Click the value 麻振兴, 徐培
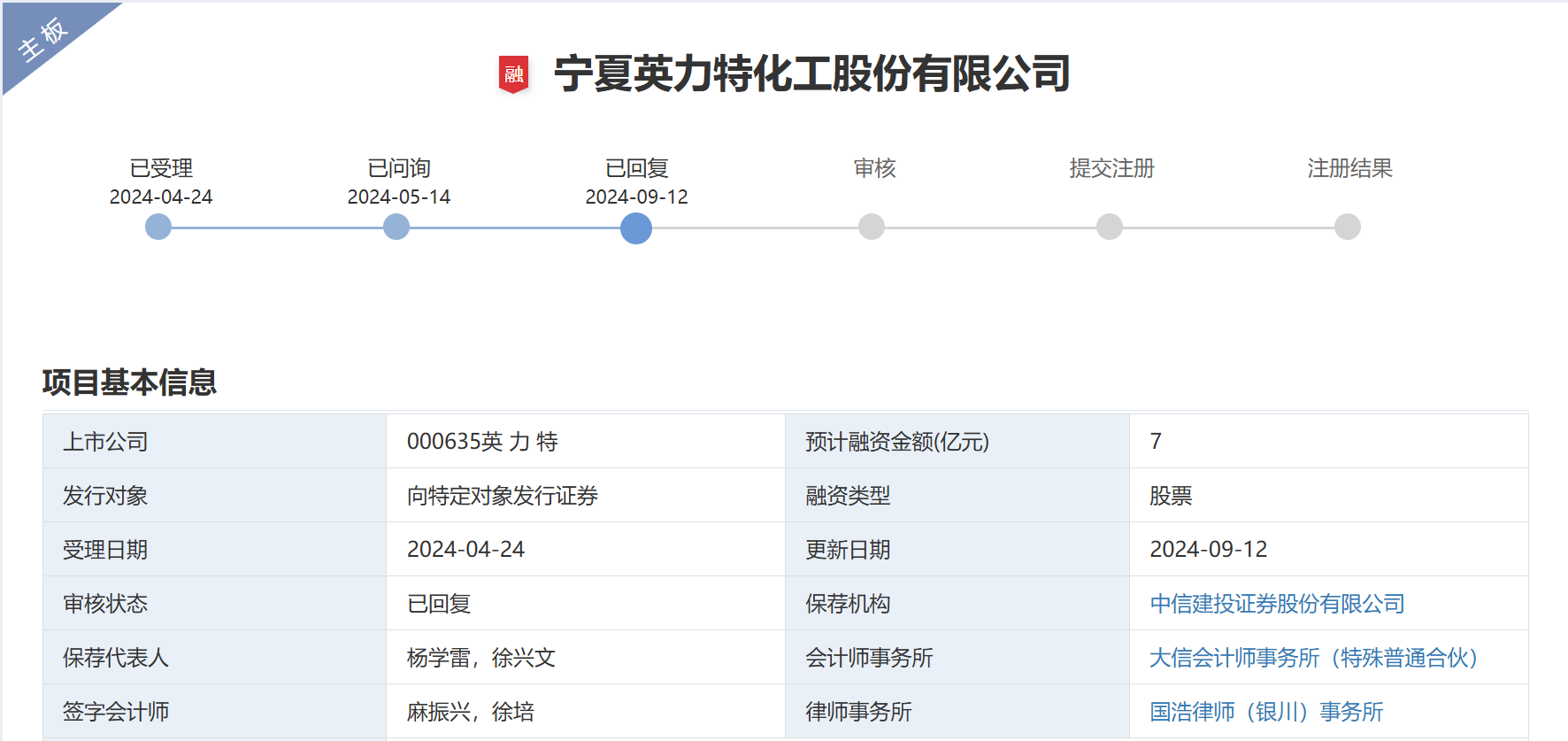Image resolution: width=1568 pixels, height=741 pixels. [x=471, y=712]
